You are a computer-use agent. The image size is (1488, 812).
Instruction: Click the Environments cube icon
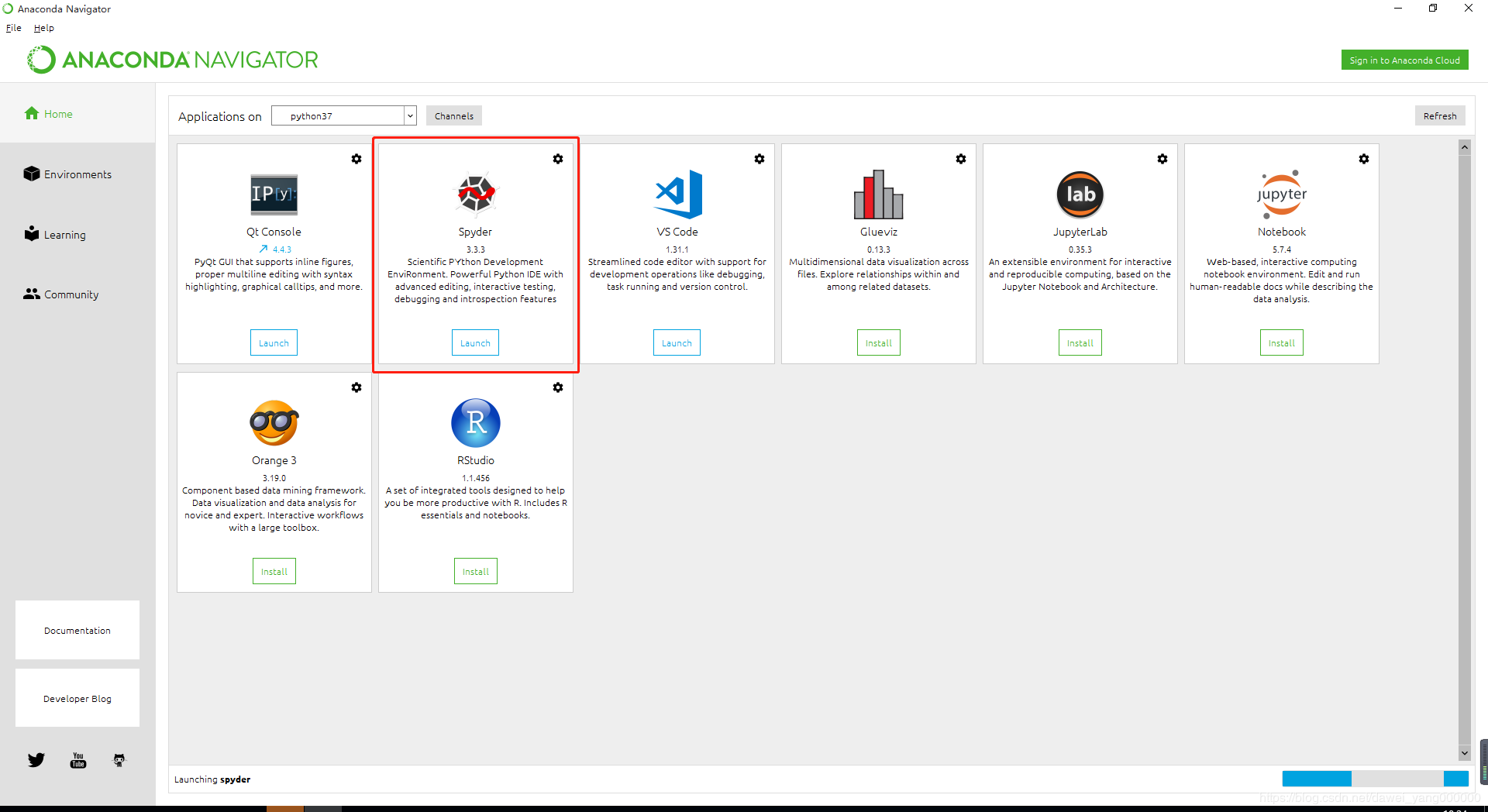(x=32, y=174)
